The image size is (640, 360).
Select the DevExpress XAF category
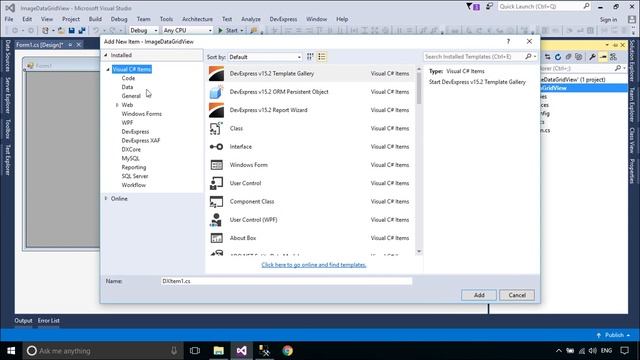141,140
